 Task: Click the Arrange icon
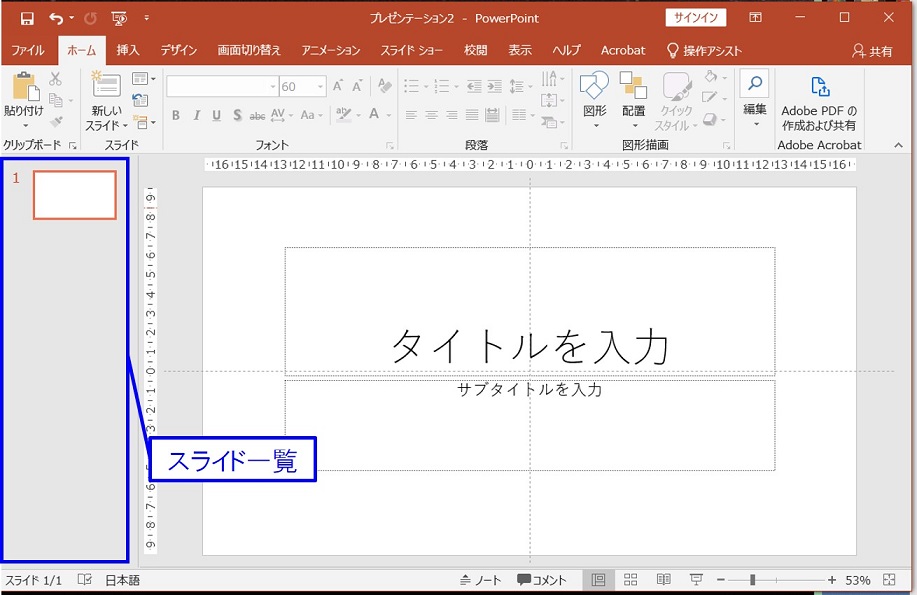[x=633, y=87]
